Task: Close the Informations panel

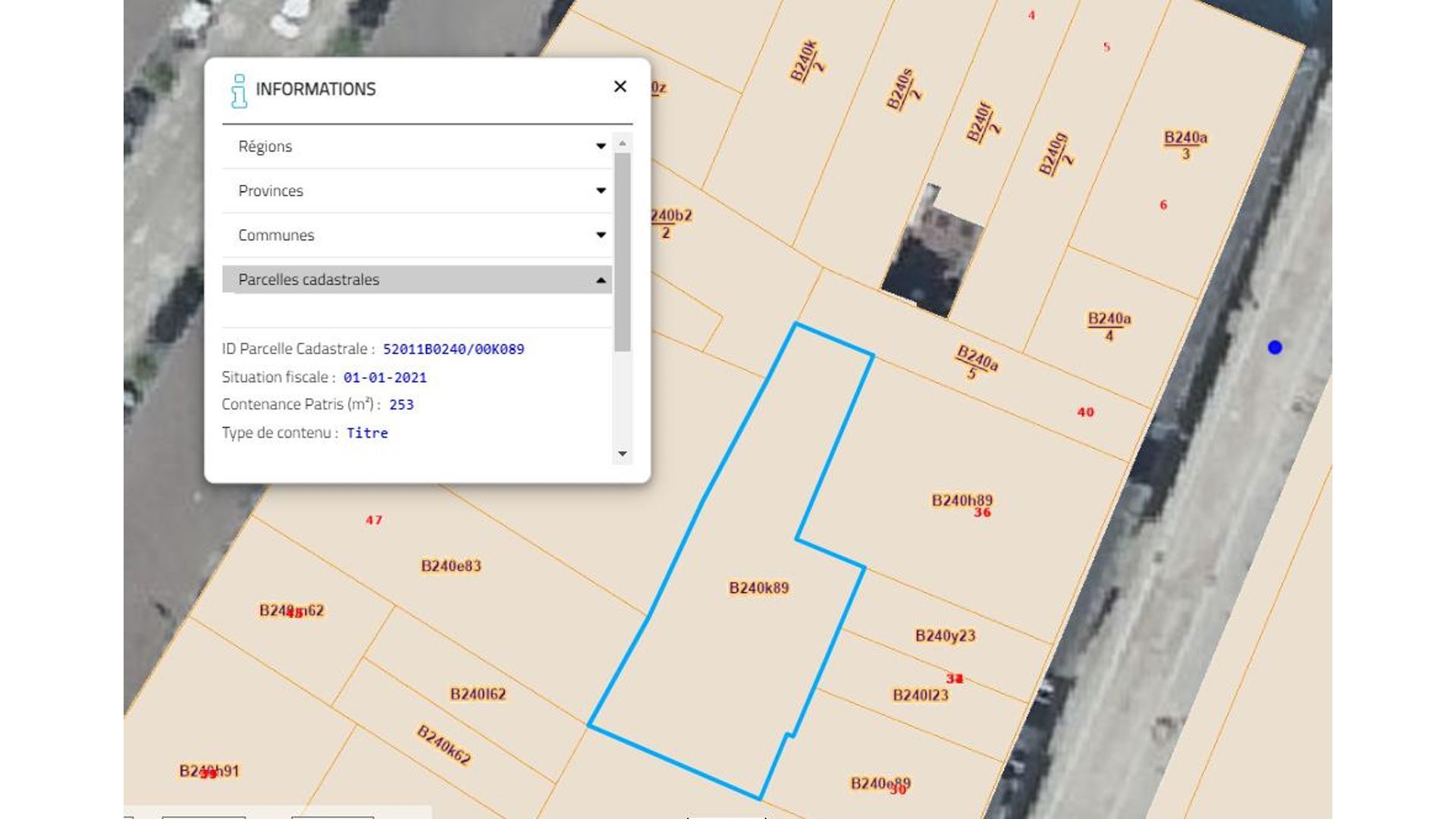Action: [620, 86]
